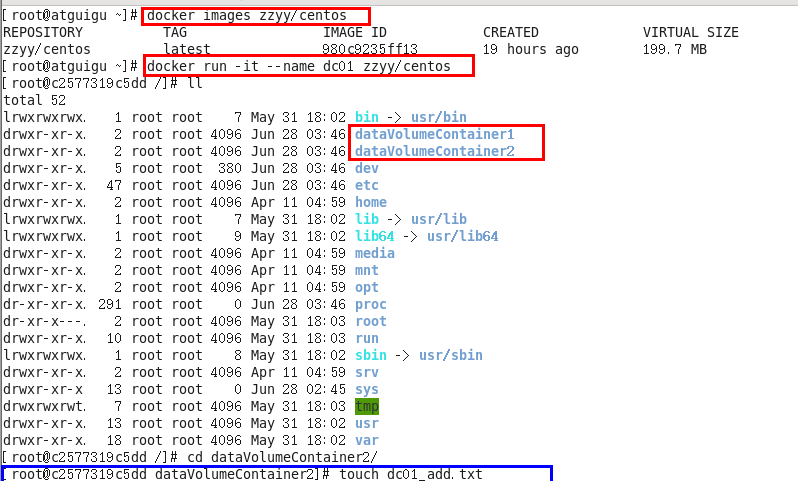This screenshot has height=481, width=798.
Task: Click the 'media' directory name
Action: tap(375, 253)
